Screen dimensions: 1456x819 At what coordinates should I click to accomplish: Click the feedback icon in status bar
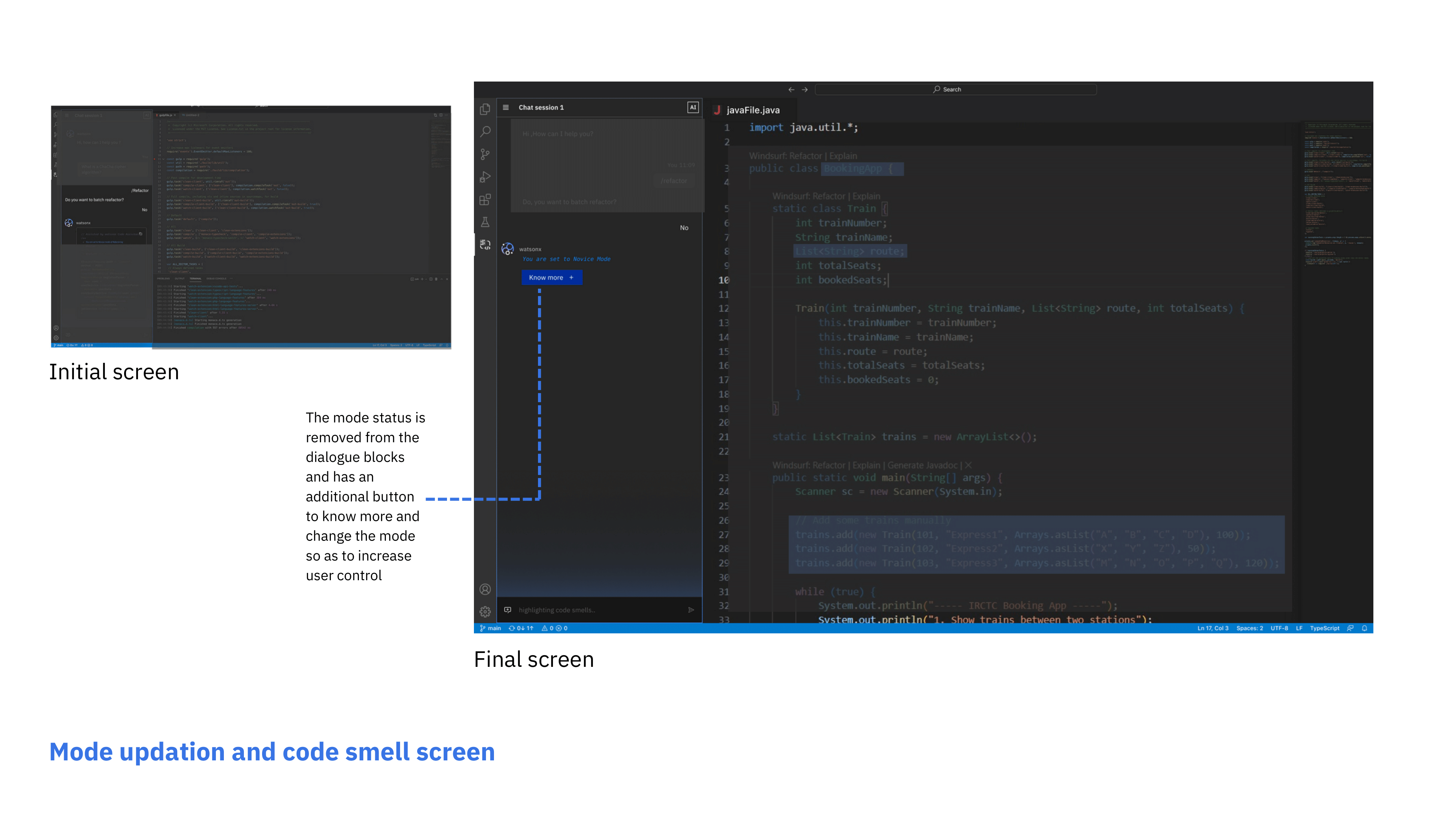point(1350,628)
